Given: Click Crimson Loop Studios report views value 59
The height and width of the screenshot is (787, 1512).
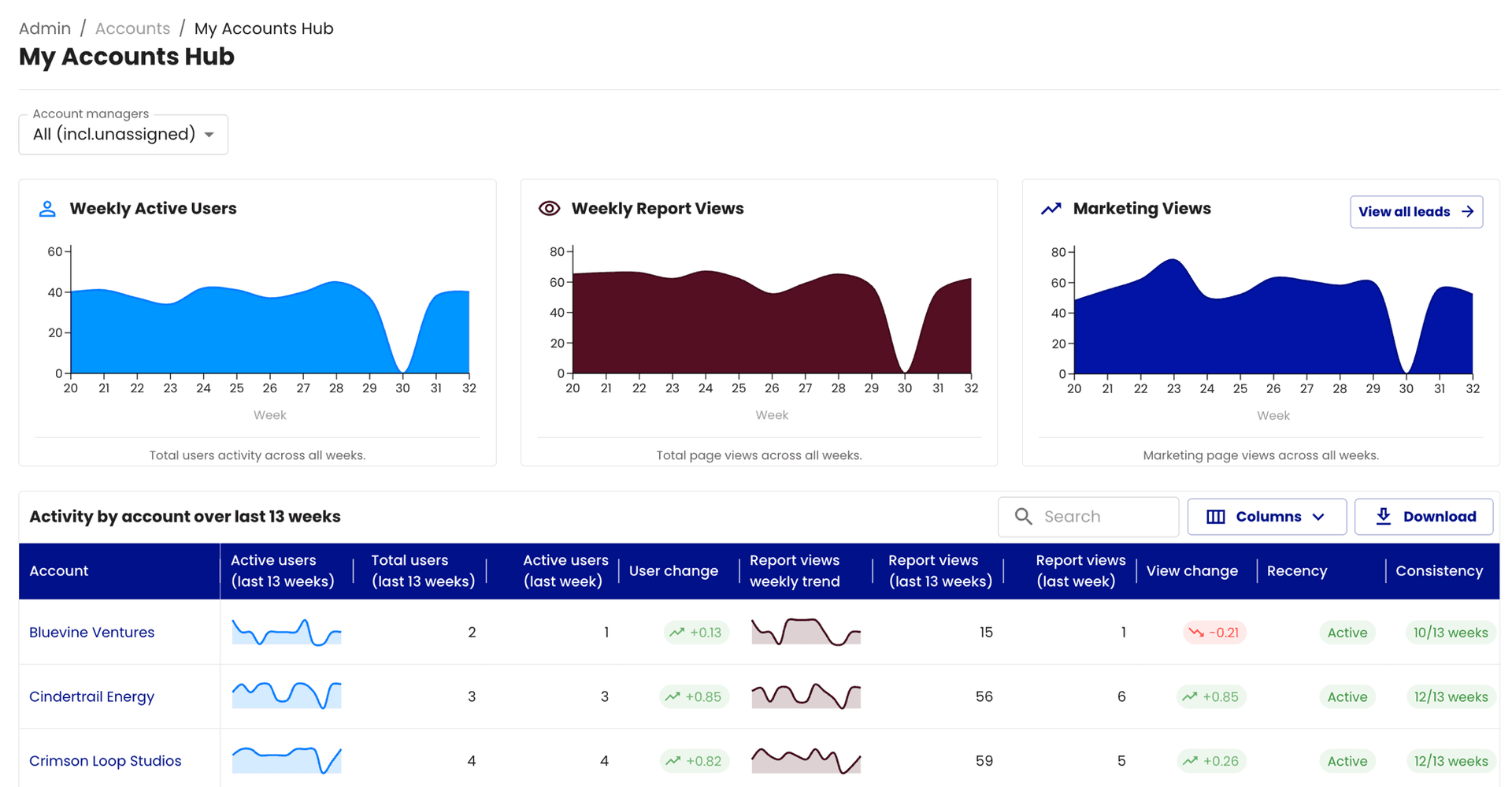Looking at the screenshot, I should click(x=984, y=761).
